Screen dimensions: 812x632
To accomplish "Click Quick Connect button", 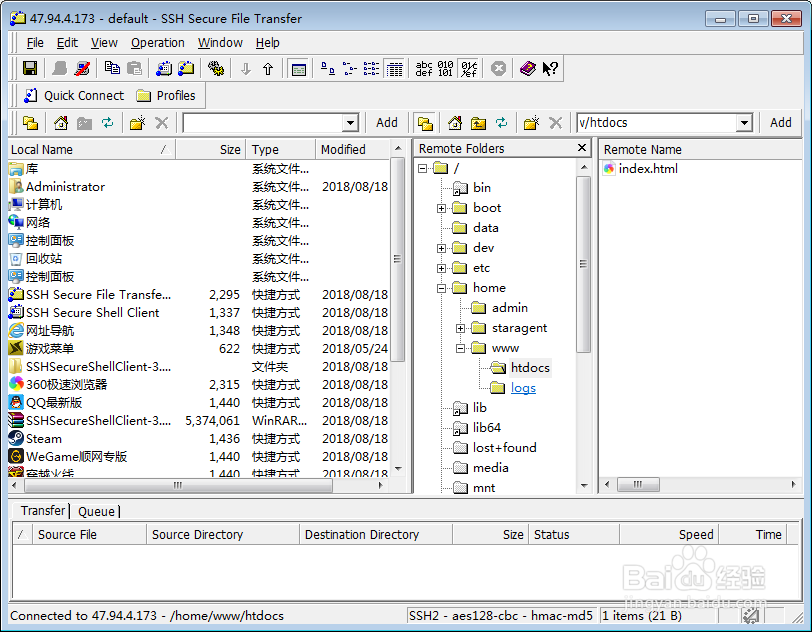I will tap(74, 96).
